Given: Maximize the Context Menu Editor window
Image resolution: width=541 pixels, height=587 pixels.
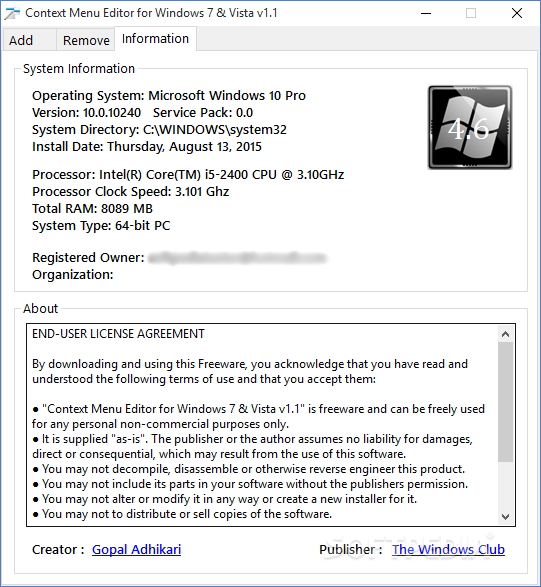Looking at the screenshot, I should click(471, 13).
